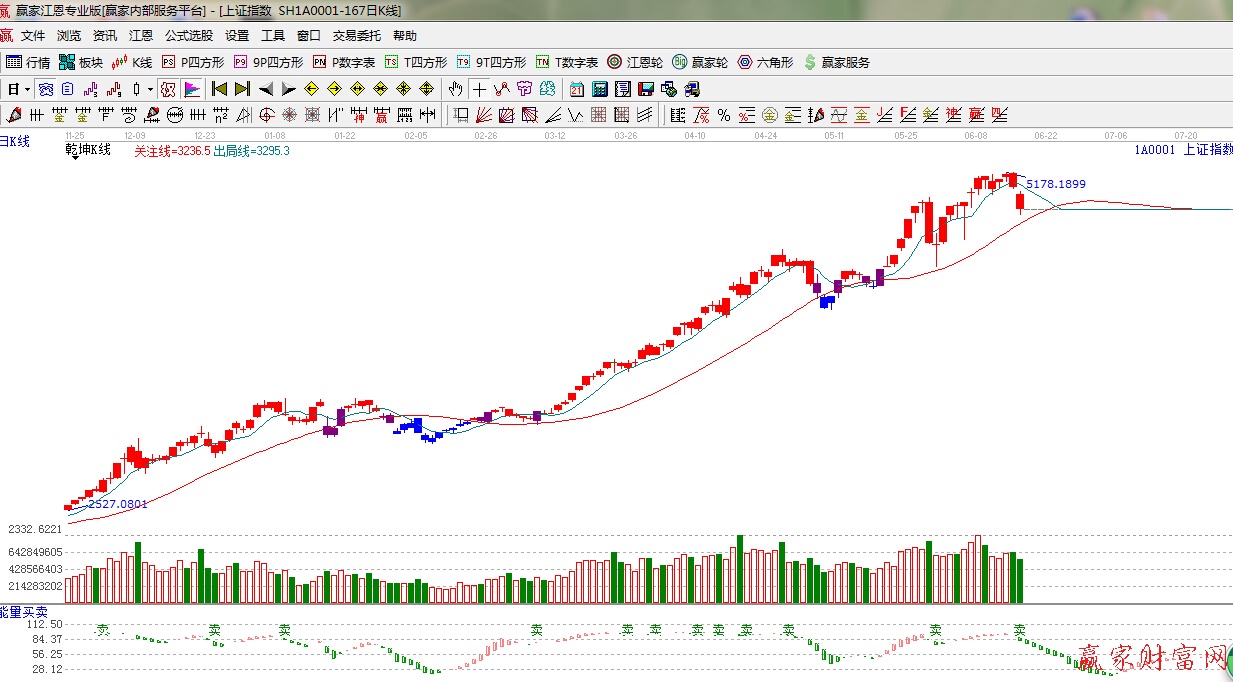Open the 公式选股 menu
The width and height of the screenshot is (1233, 682).
click(189, 36)
